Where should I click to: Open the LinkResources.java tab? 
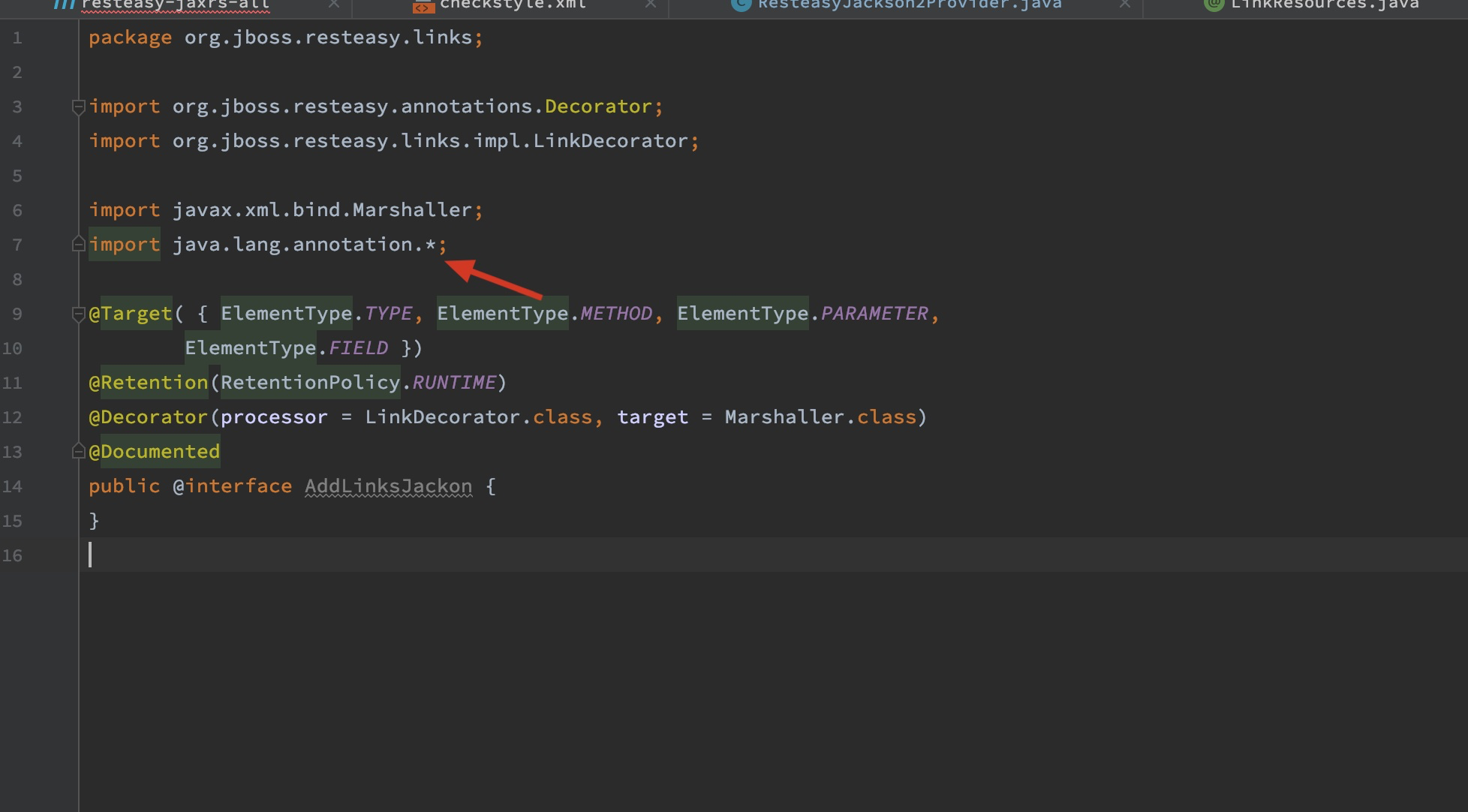coord(1324,5)
